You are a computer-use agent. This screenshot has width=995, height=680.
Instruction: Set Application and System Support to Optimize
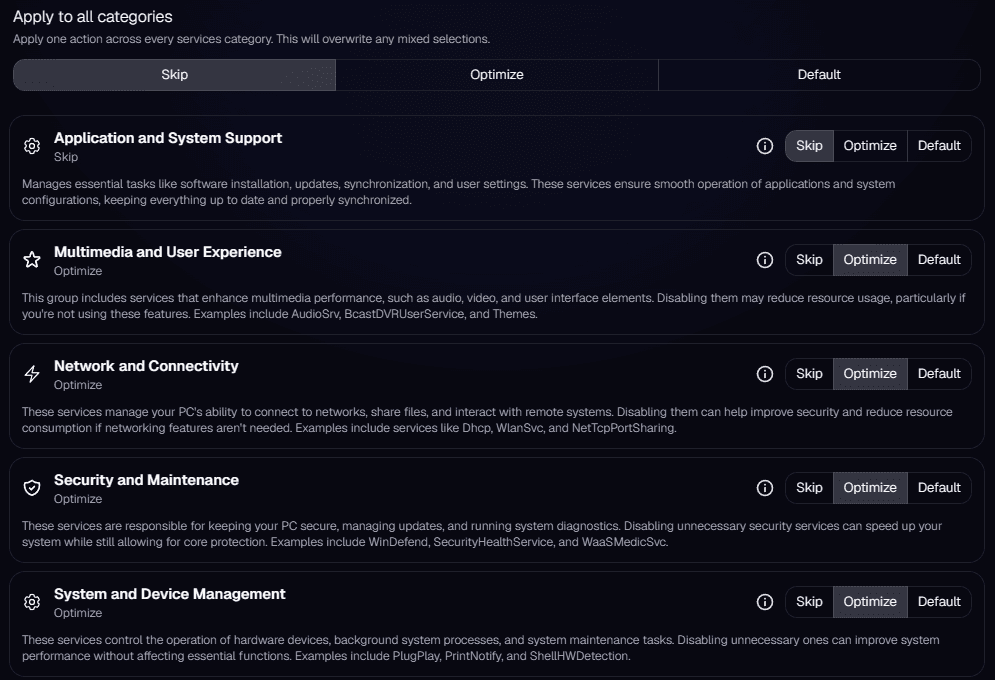(870, 146)
